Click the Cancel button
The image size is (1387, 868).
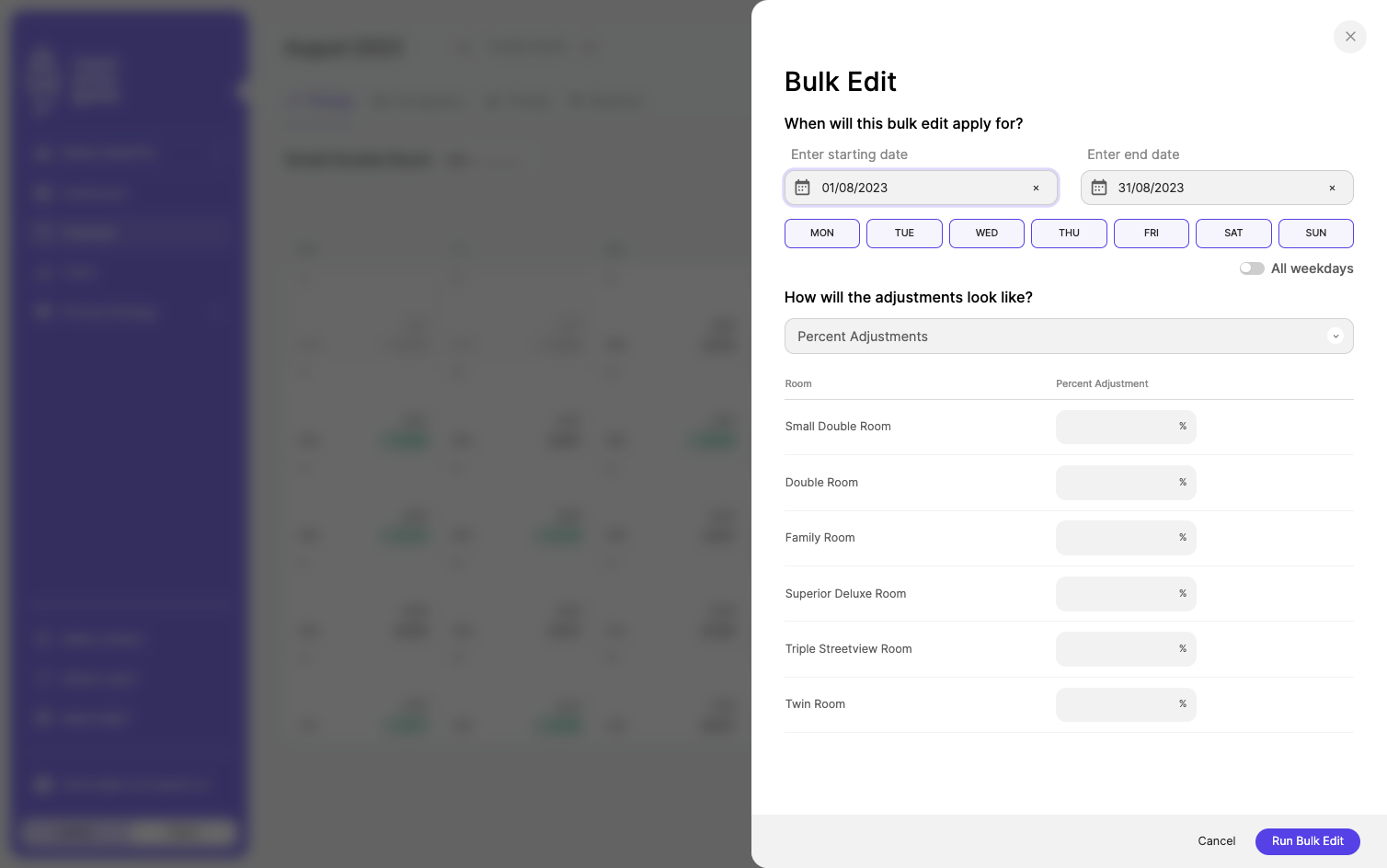(x=1217, y=841)
